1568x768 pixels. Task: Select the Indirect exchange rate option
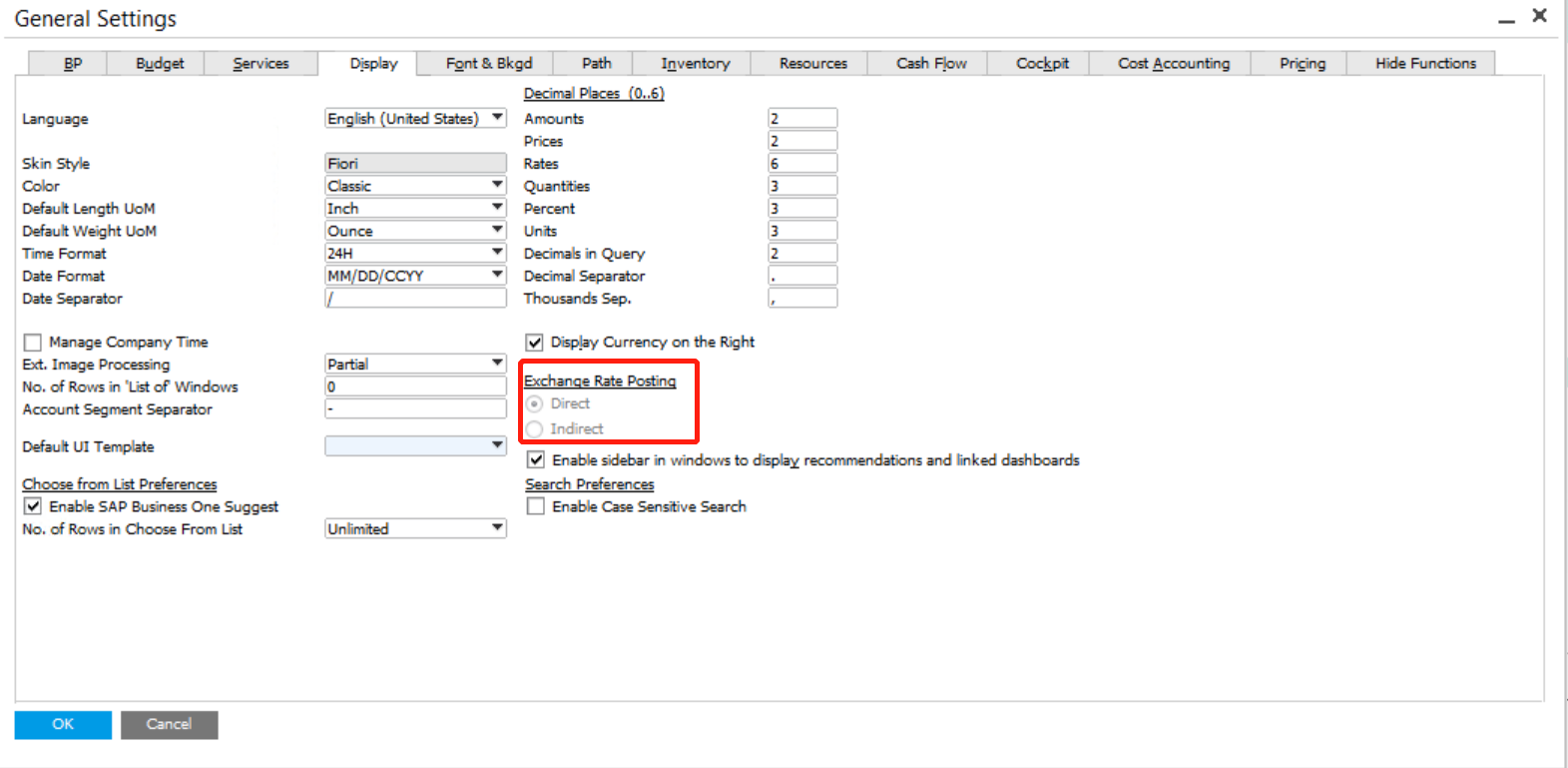point(535,428)
